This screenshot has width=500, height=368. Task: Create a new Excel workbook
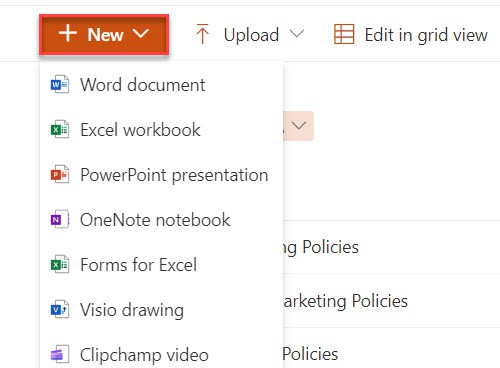(x=140, y=130)
